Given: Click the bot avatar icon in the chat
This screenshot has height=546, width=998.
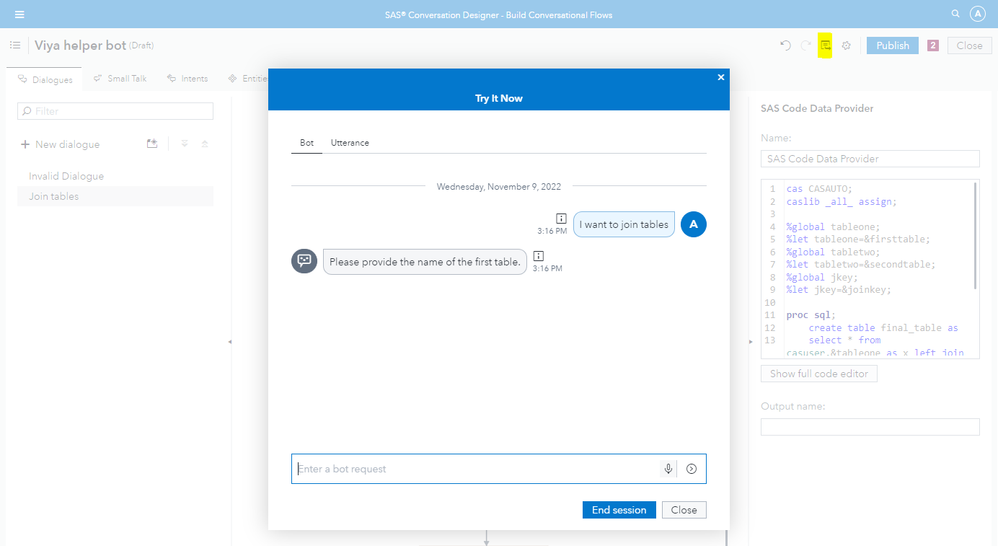Looking at the screenshot, I should coord(304,261).
